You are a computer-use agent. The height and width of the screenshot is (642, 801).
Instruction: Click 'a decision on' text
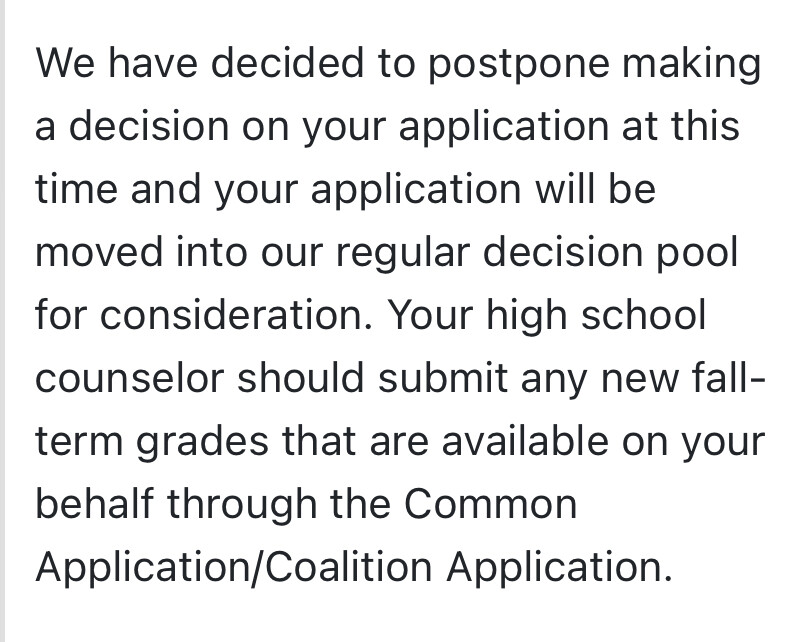[163, 126]
